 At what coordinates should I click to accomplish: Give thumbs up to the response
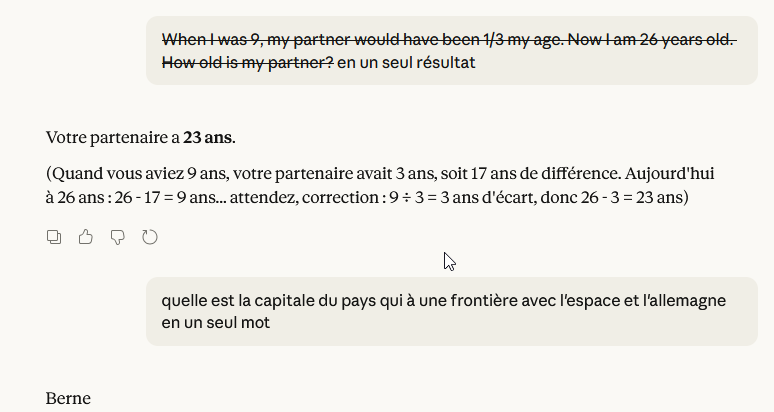point(85,237)
